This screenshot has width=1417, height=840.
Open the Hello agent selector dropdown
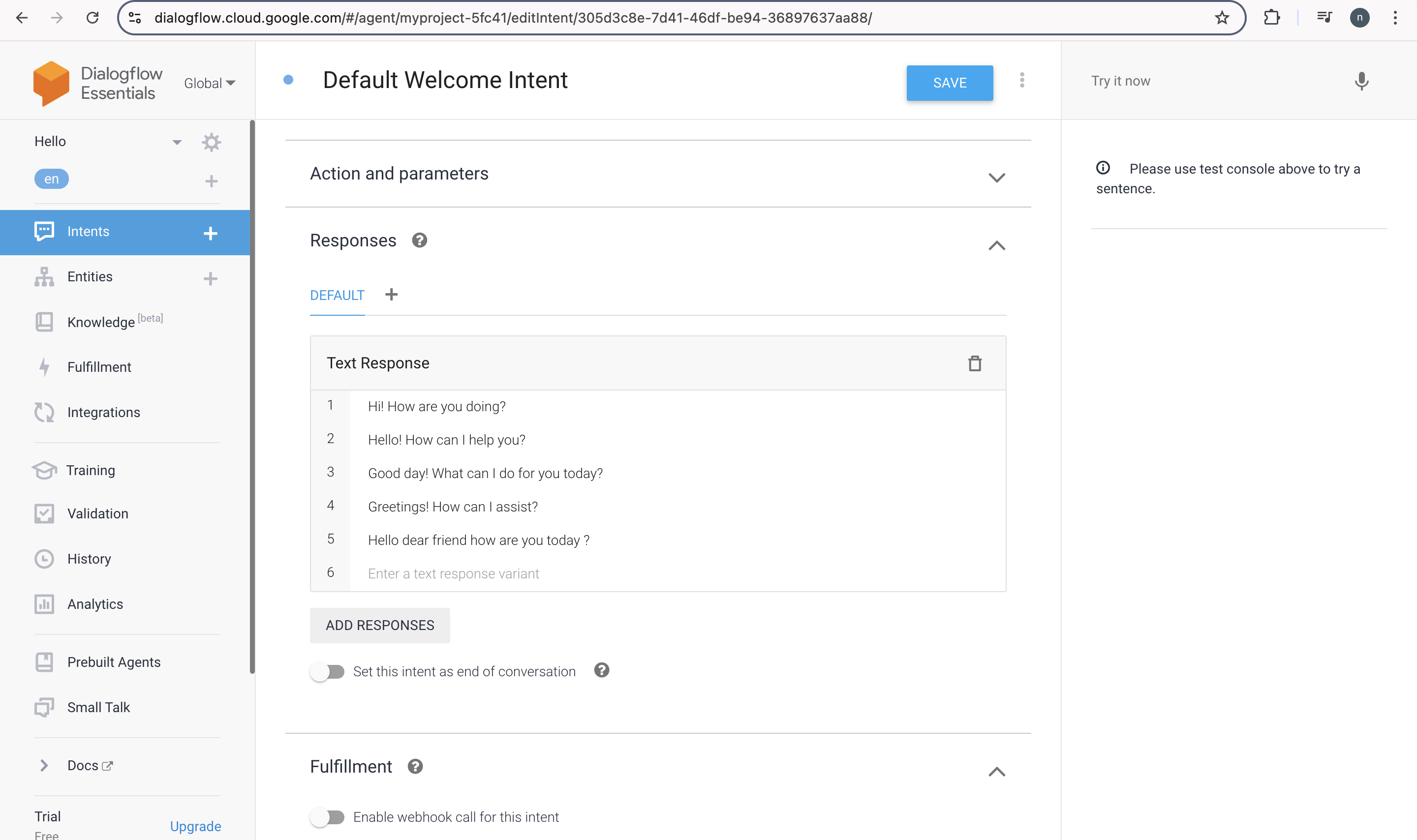coord(177,142)
